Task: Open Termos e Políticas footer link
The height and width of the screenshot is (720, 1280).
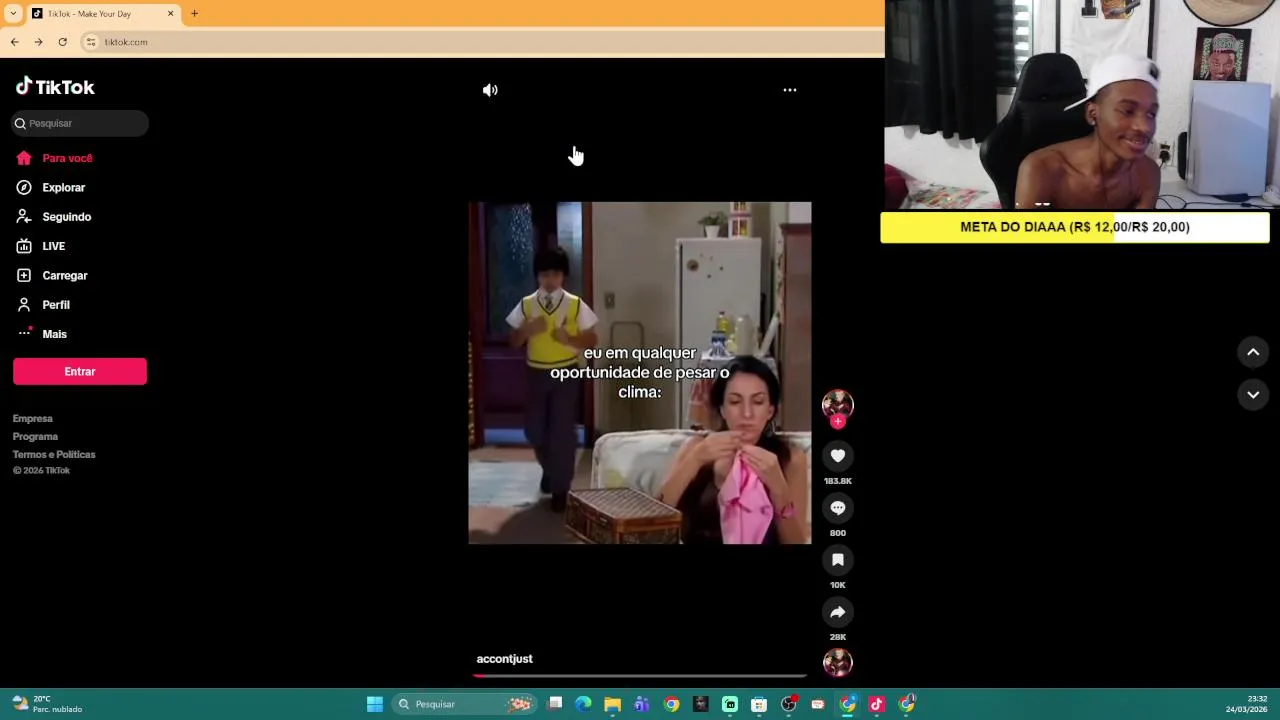Action: click(54, 455)
